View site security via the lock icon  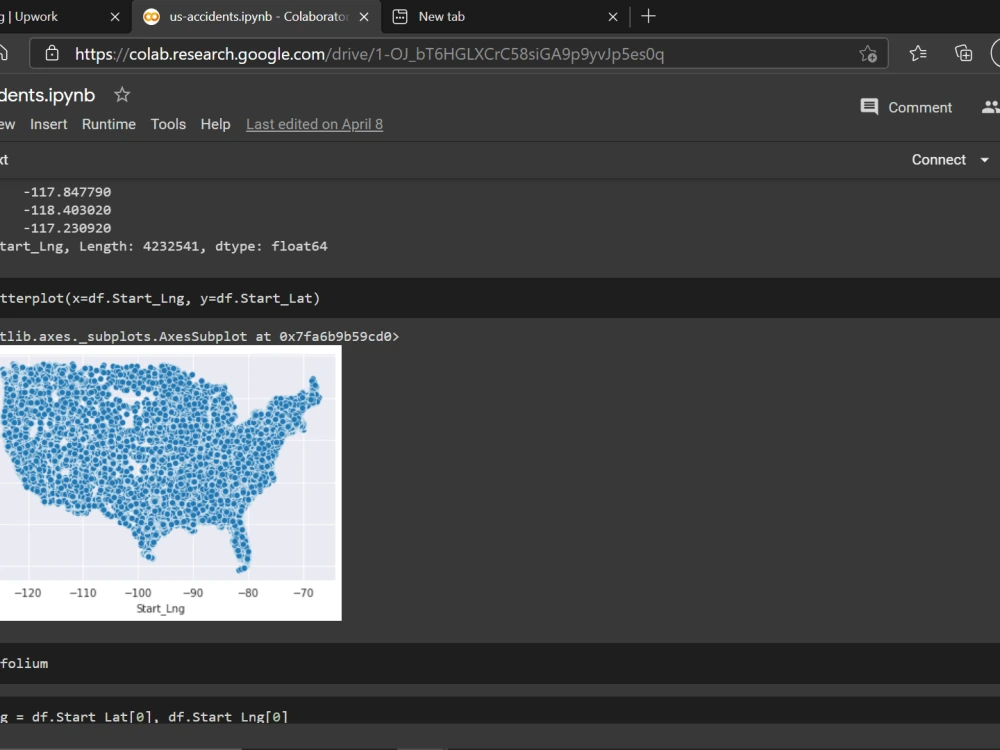[x=51, y=53]
